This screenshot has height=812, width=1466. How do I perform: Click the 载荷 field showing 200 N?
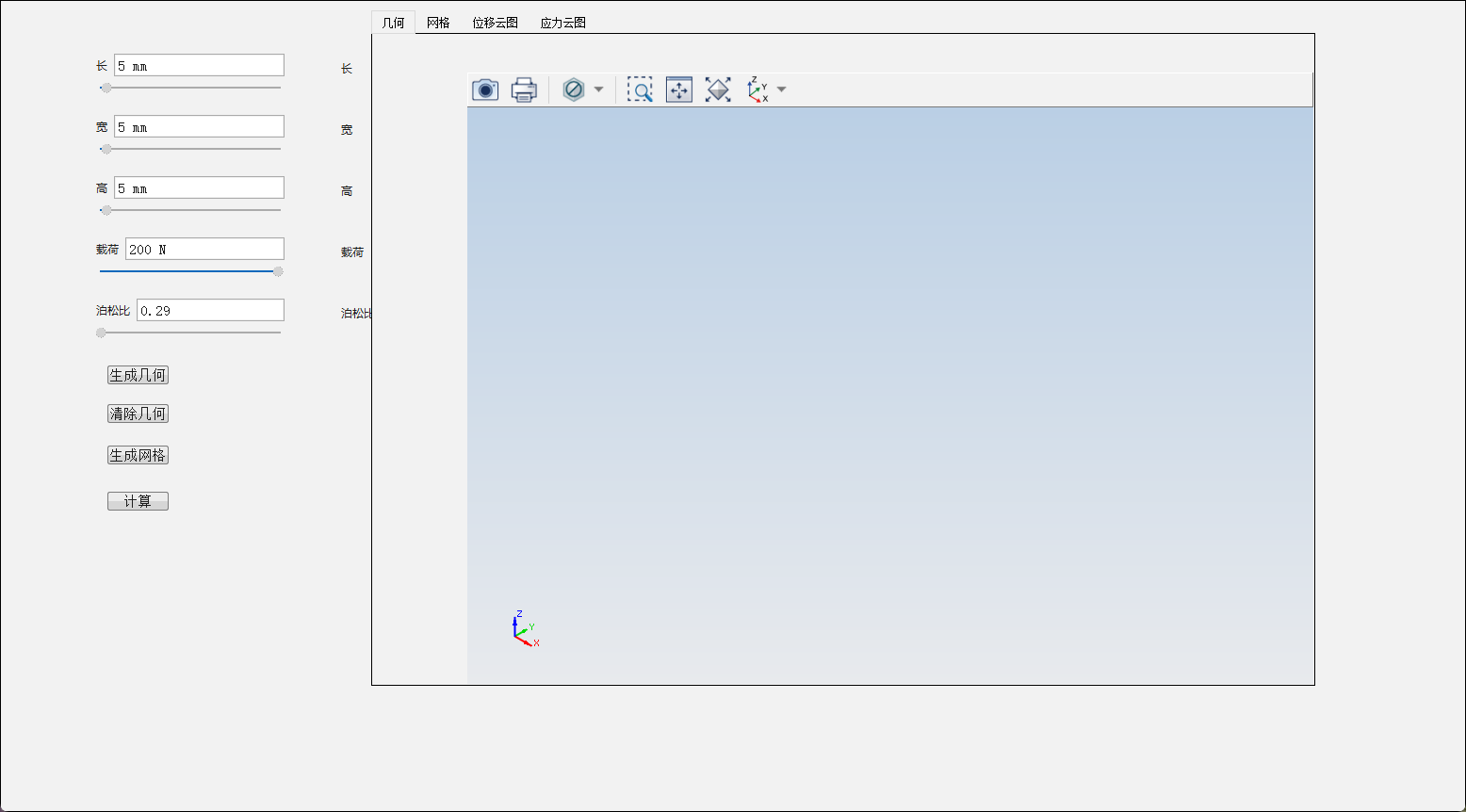tap(204, 249)
